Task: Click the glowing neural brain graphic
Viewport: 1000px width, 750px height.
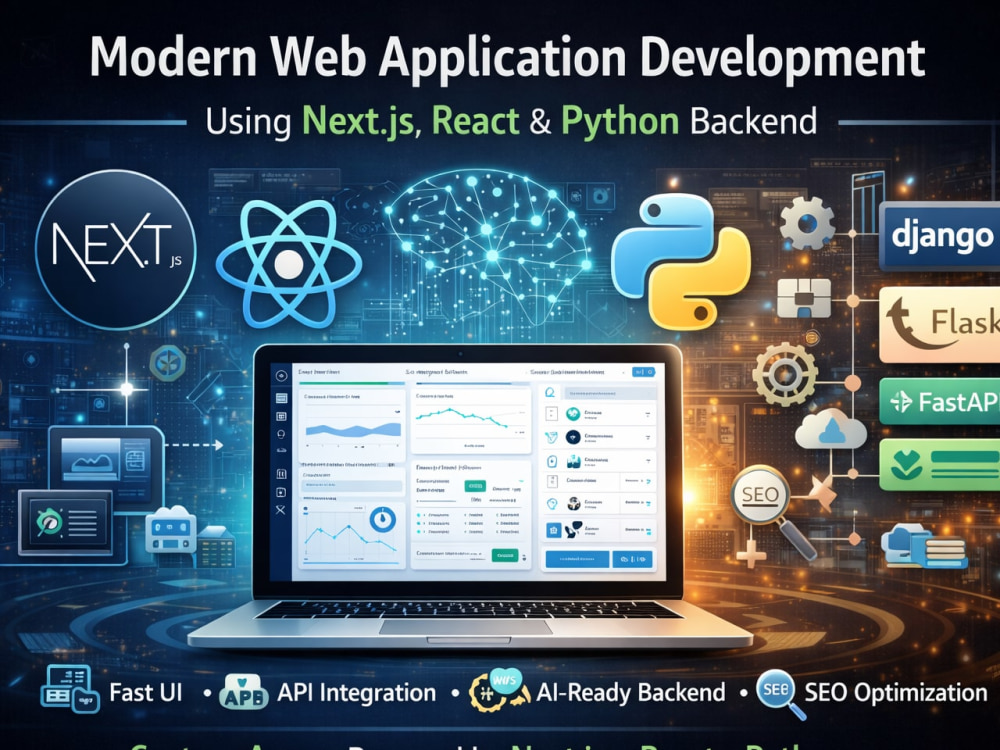Action: click(489, 248)
